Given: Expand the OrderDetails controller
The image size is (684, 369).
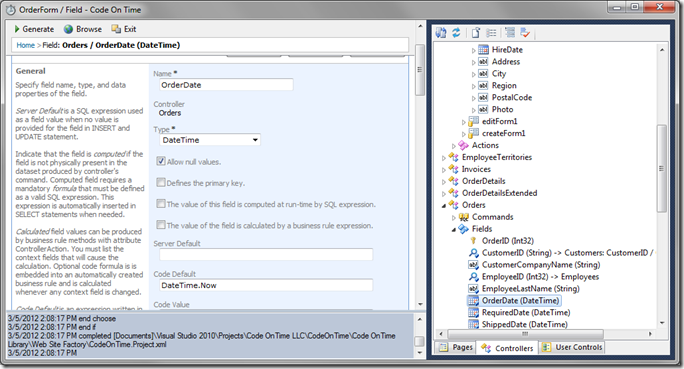Looking at the screenshot, I should (x=444, y=181).
